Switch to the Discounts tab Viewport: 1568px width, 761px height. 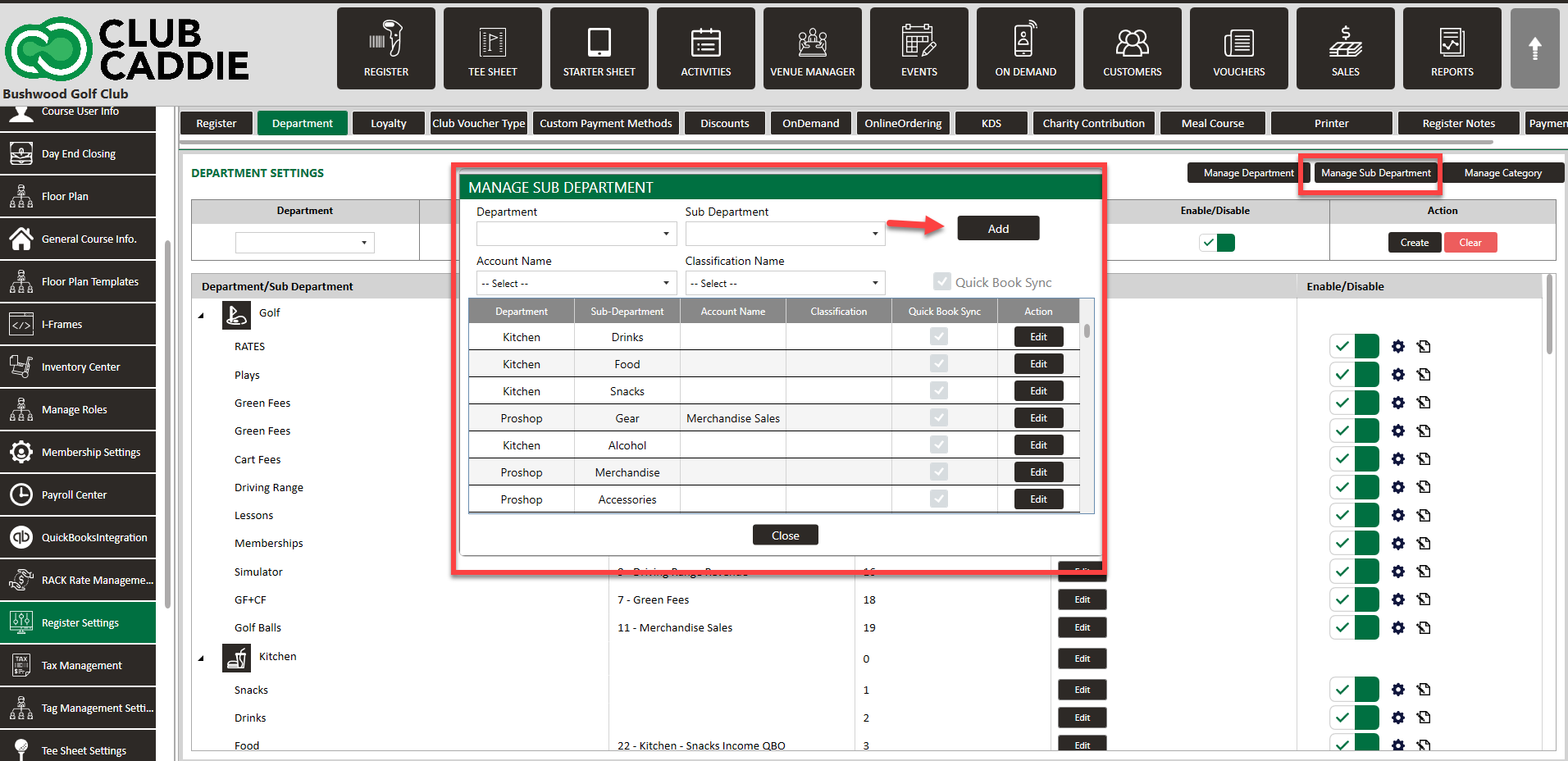click(724, 124)
